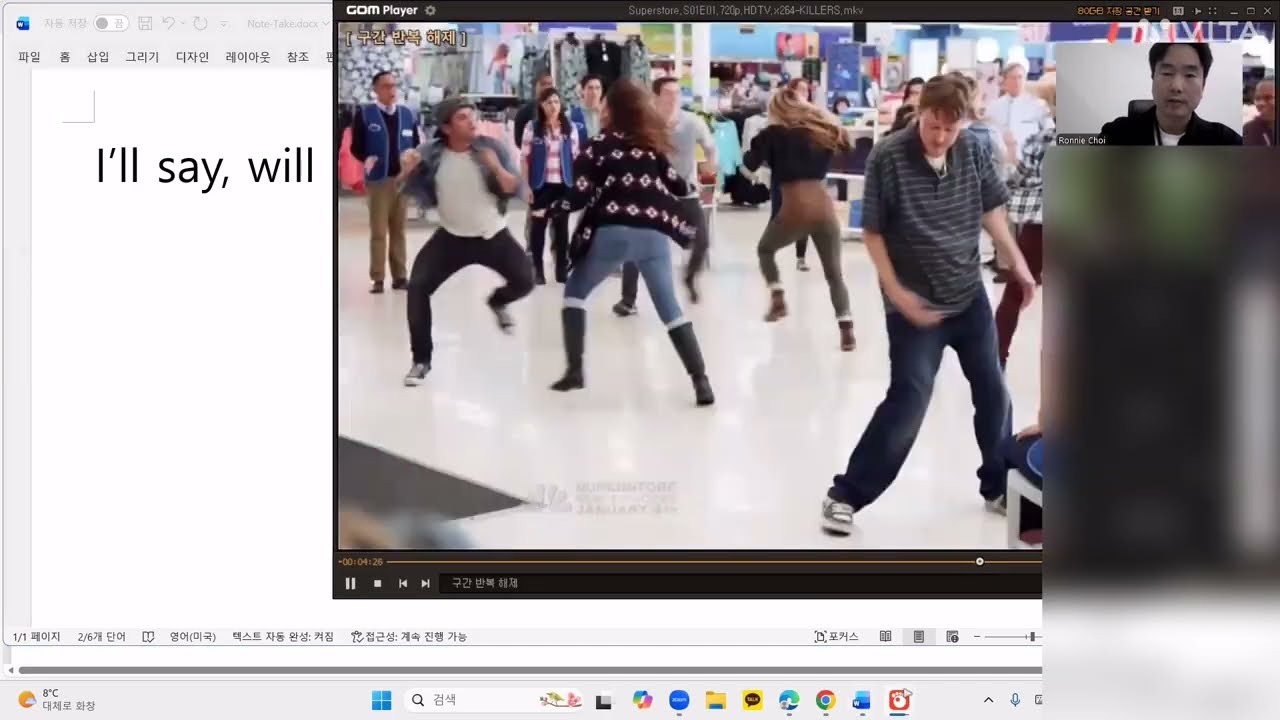Open File Explorer from taskbar
This screenshot has height=720, width=1280.
(715, 701)
